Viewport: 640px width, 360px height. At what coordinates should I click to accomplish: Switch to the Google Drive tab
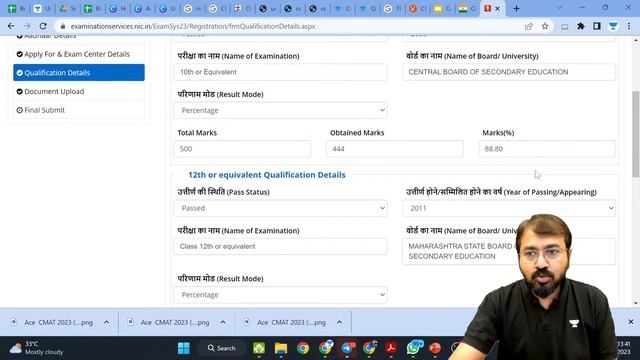point(63,9)
